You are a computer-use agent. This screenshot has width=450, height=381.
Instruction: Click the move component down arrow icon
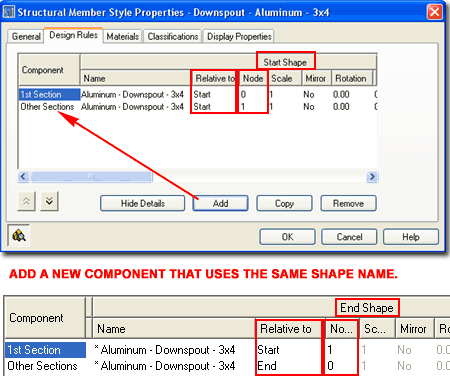point(49,201)
